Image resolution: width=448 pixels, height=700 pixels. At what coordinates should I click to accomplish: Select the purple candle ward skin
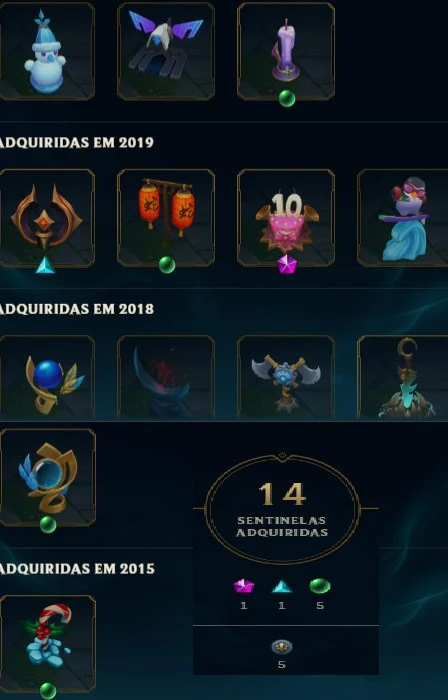click(x=286, y=51)
